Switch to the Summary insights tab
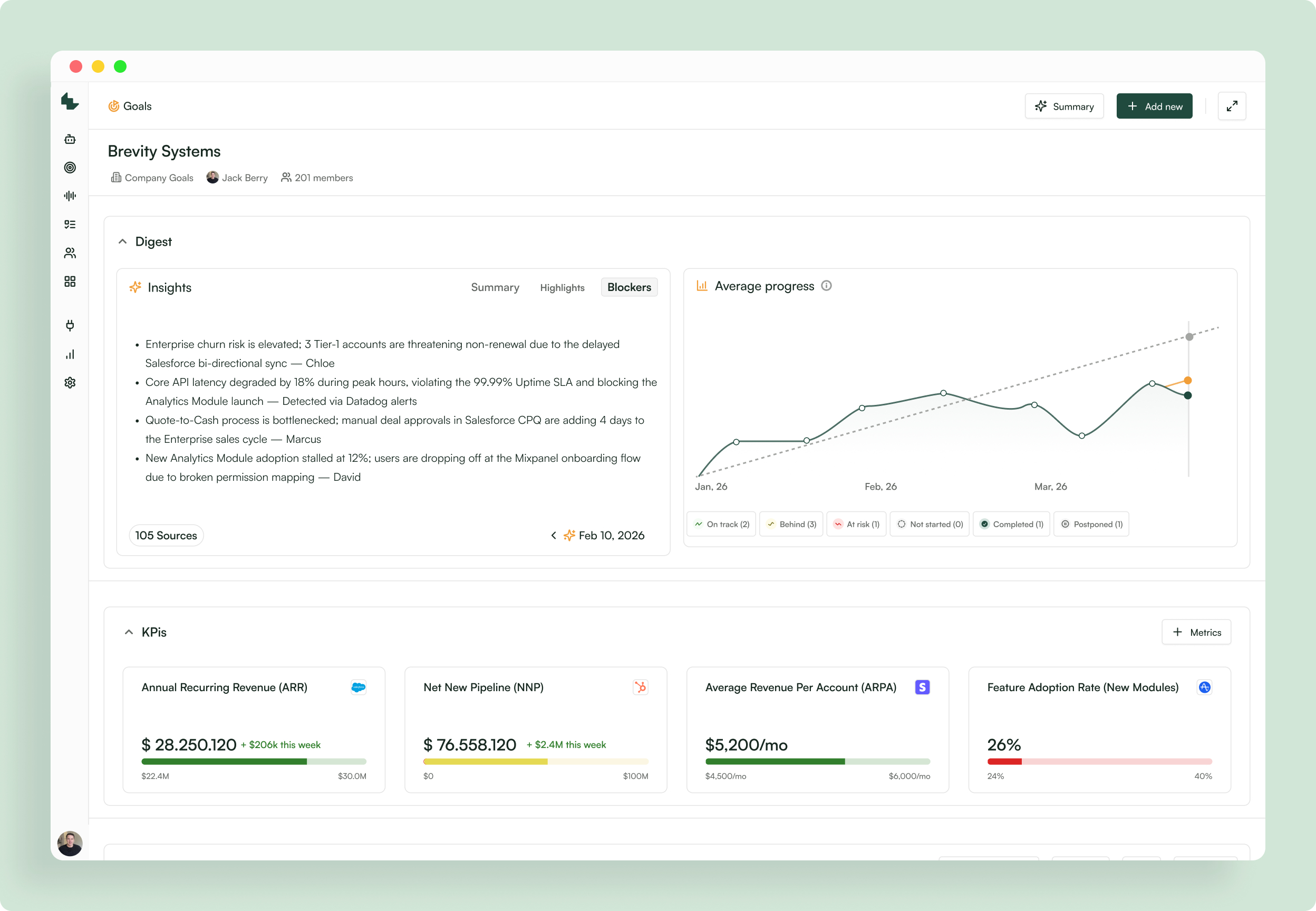This screenshot has height=911, width=1316. pos(495,288)
